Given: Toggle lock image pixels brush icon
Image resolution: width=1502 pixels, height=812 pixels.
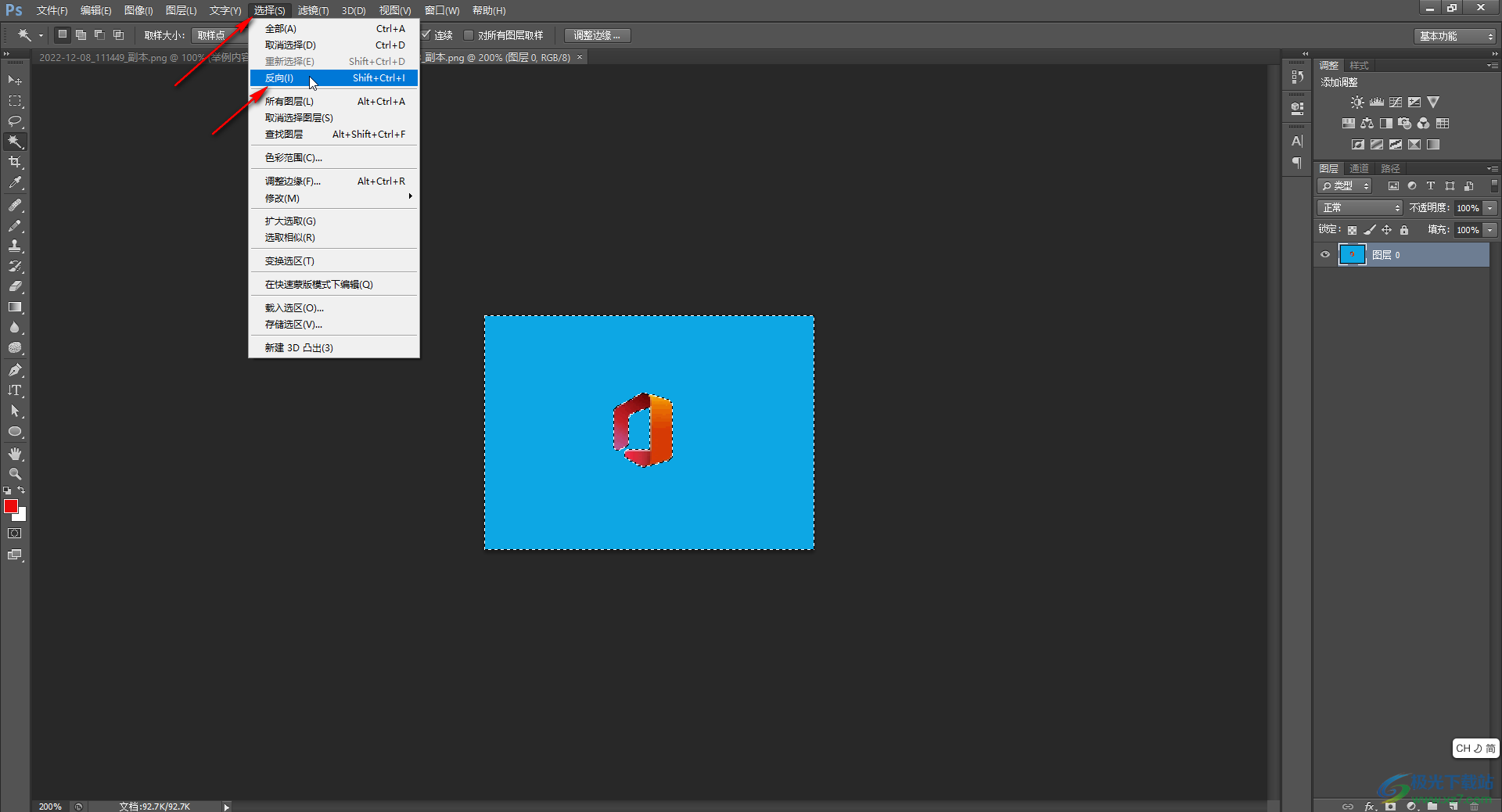Looking at the screenshot, I should (1369, 230).
